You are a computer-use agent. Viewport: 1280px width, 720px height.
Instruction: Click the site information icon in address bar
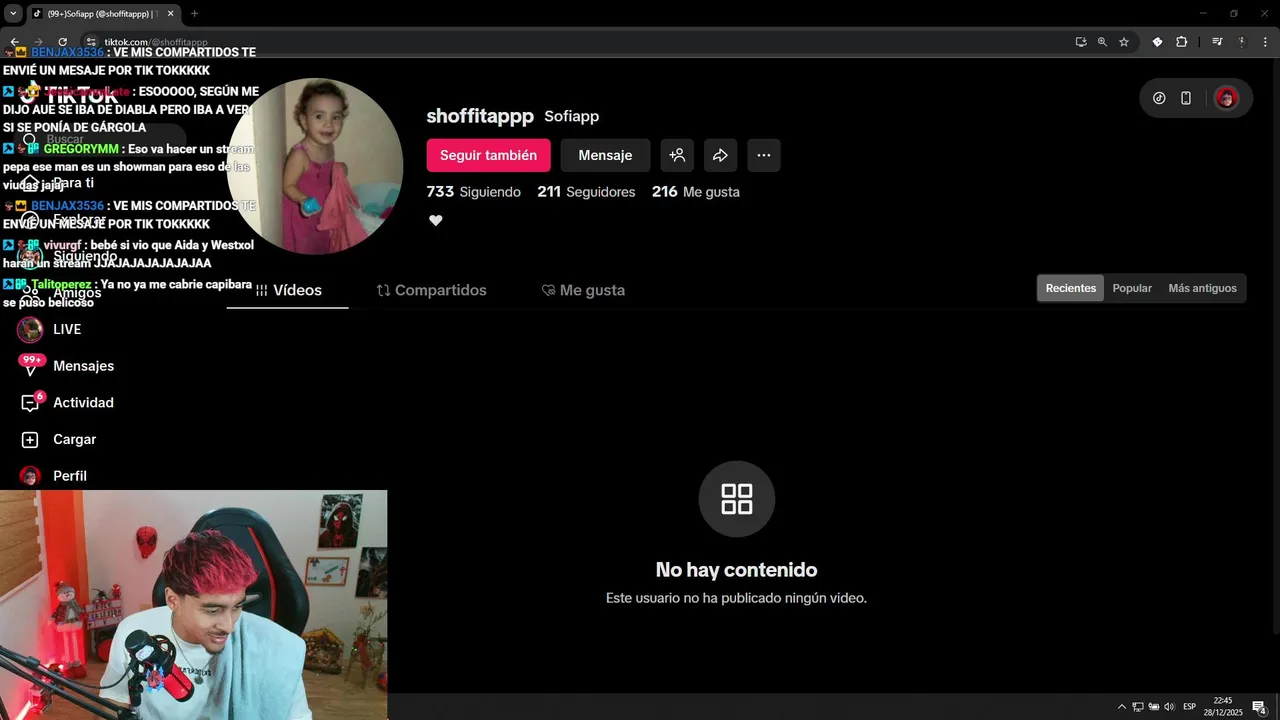[x=91, y=42]
